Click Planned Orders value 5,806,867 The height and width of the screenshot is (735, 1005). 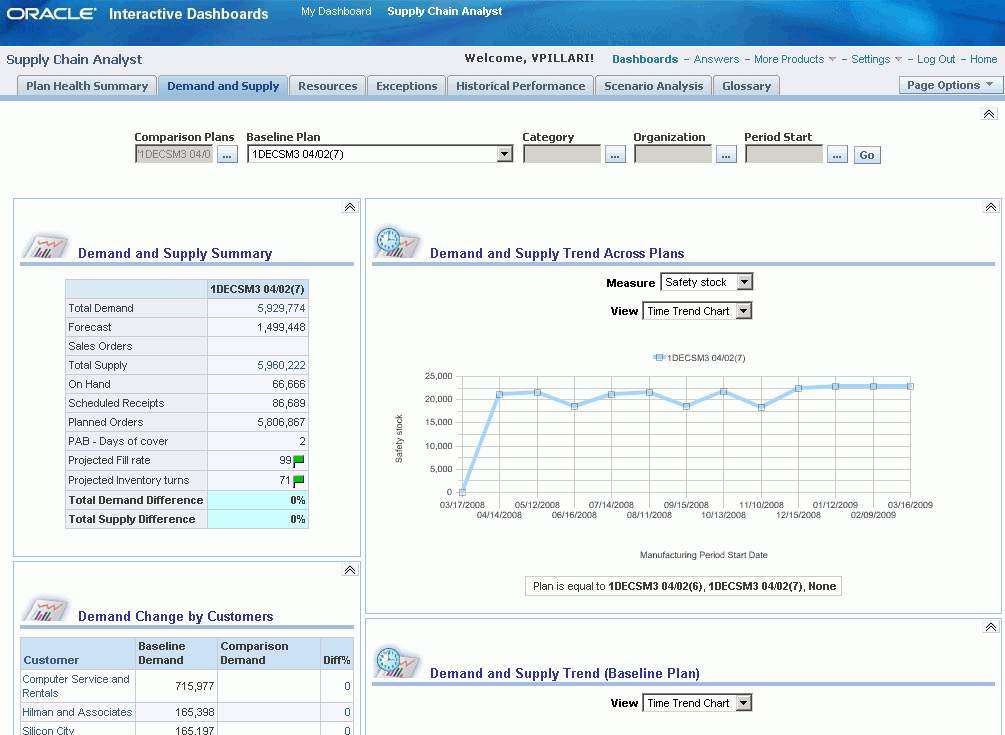[x=281, y=422]
